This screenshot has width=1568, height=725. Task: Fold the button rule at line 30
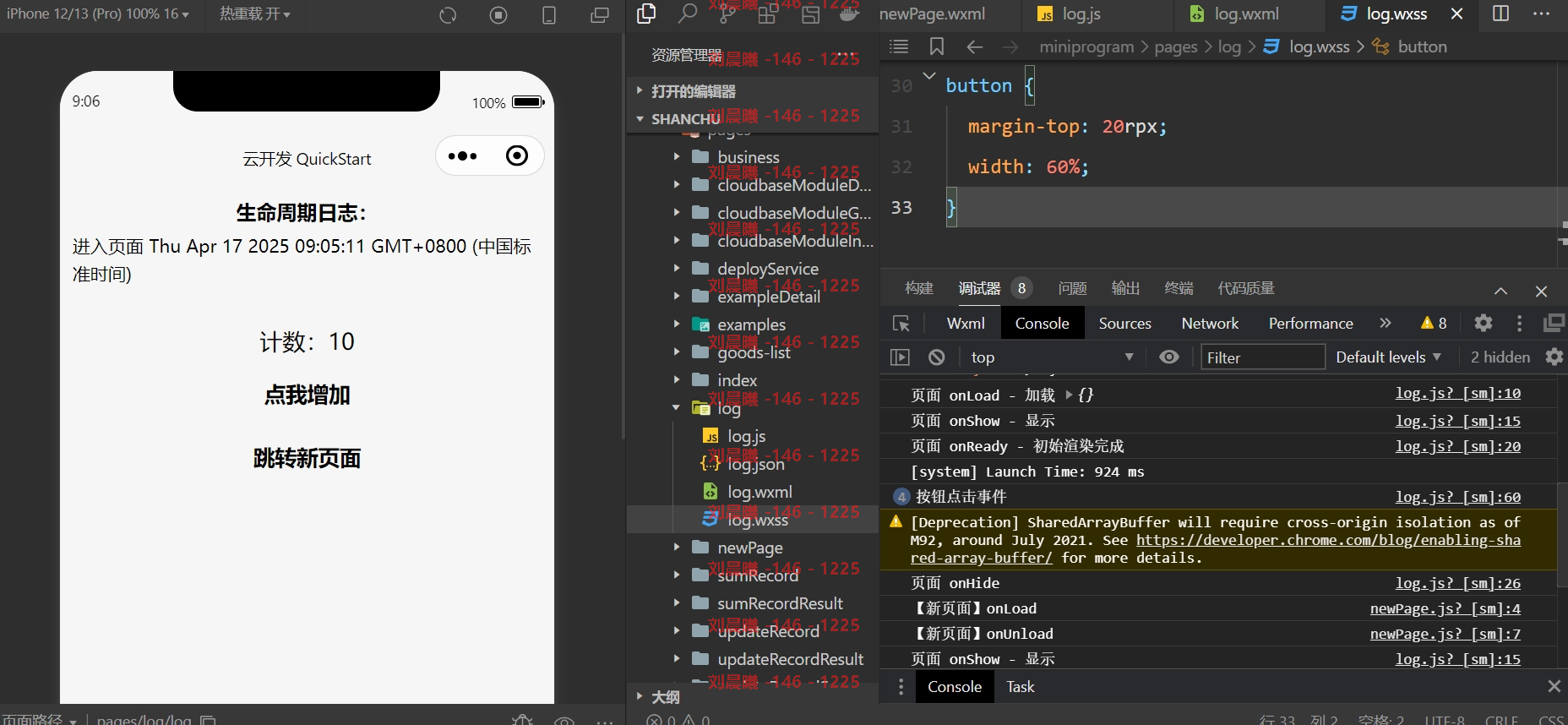click(x=929, y=76)
